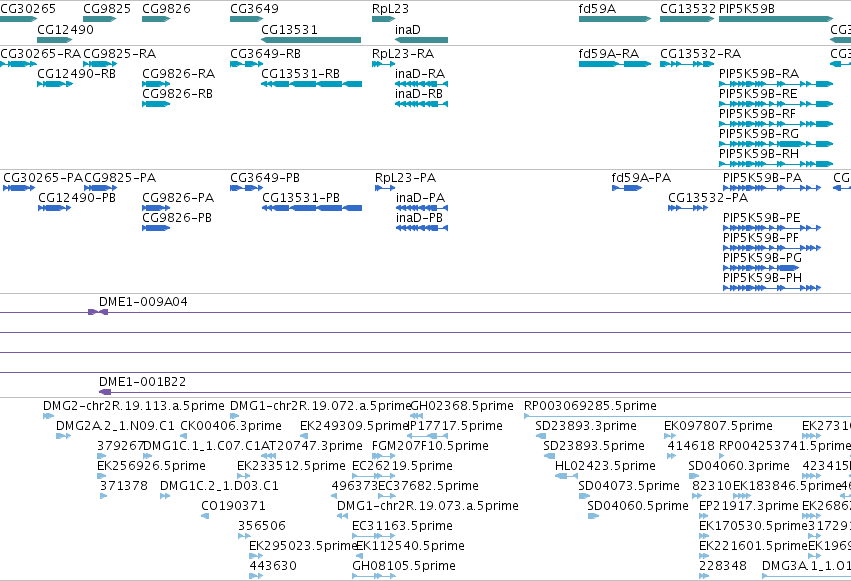The image size is (851, 581).
Task: Click the inaD gene label
Action: pyautogui.click(x=408, y=29)
